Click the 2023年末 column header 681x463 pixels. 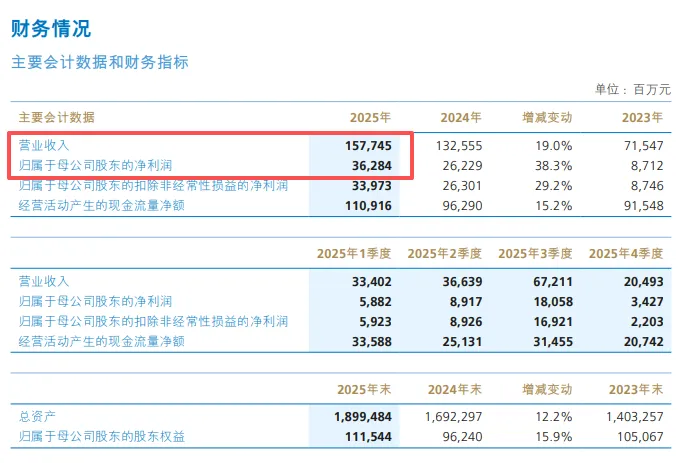point(636,390)
